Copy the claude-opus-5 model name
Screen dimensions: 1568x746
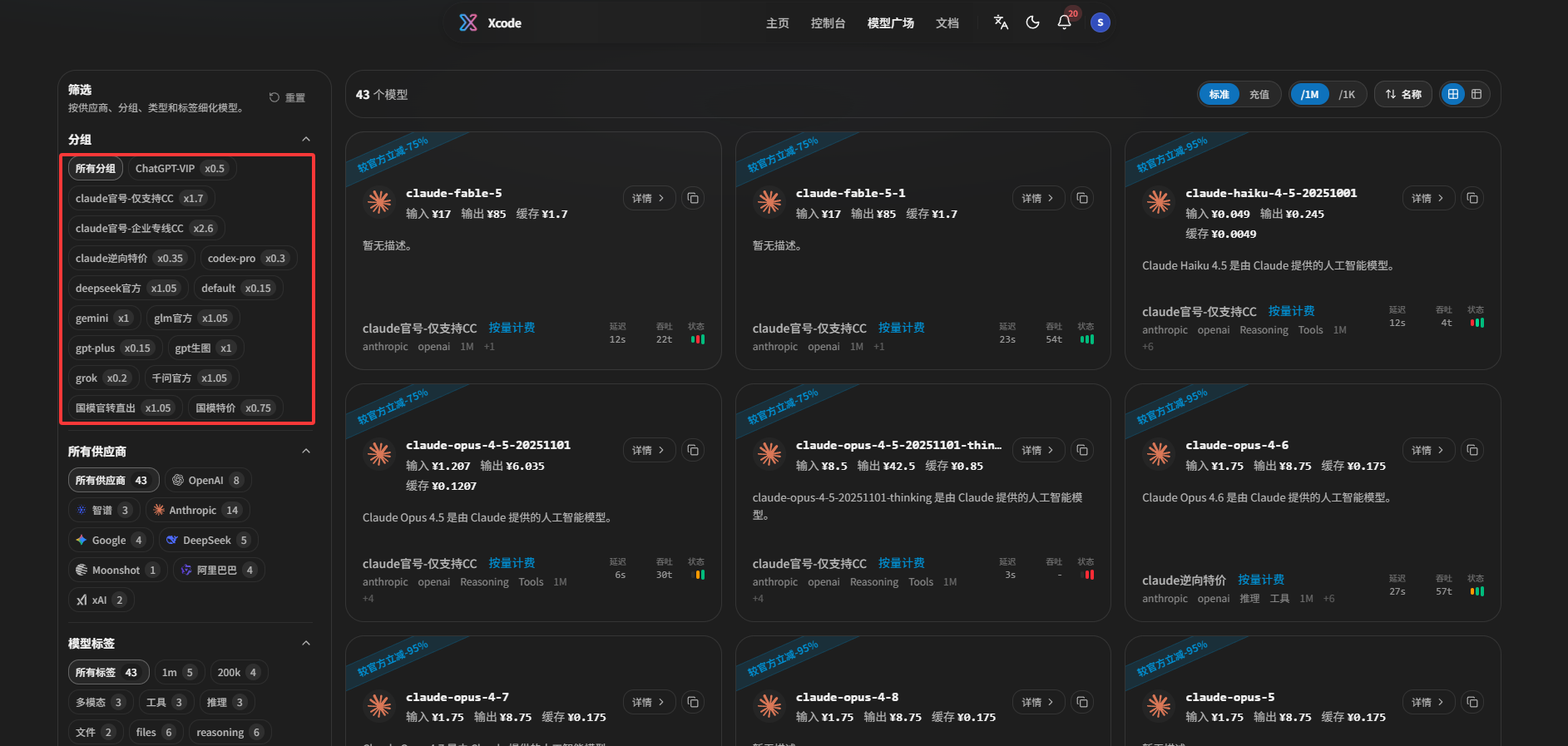tap(1472, 702)
